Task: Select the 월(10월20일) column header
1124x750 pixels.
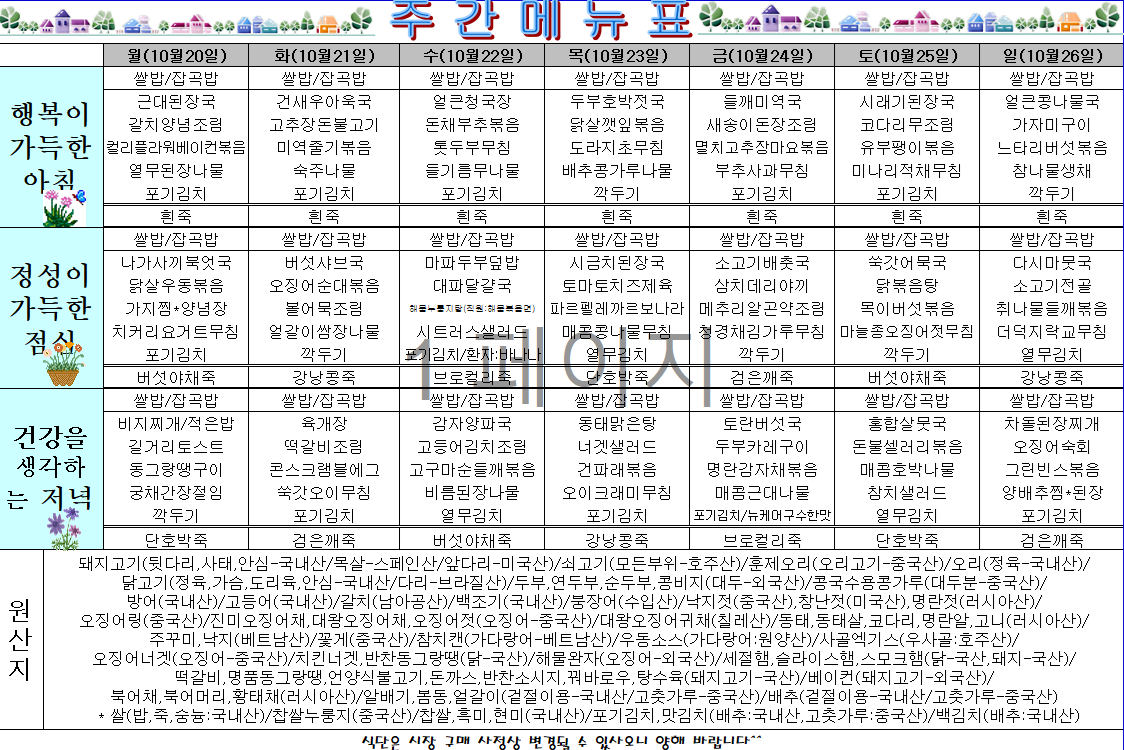Action: pos(176,55)
